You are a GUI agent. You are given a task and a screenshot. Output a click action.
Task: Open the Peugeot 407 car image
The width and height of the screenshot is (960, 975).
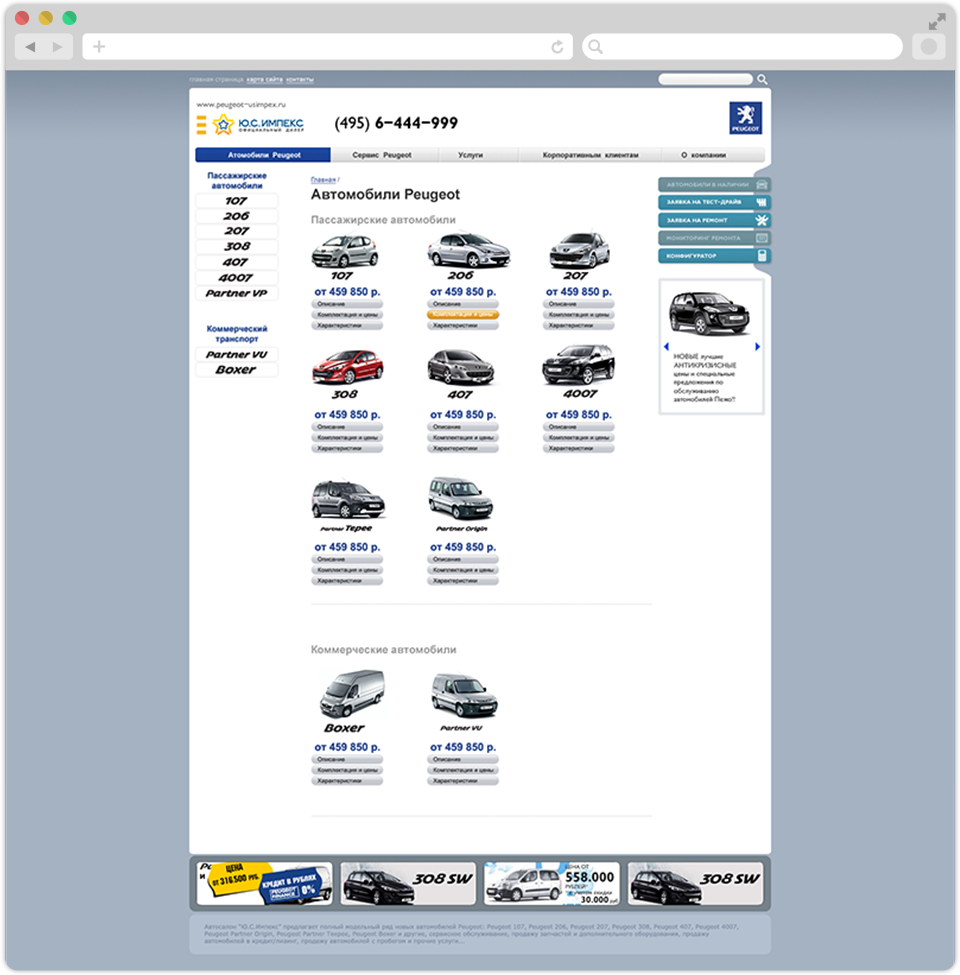(x=461, y=367)
